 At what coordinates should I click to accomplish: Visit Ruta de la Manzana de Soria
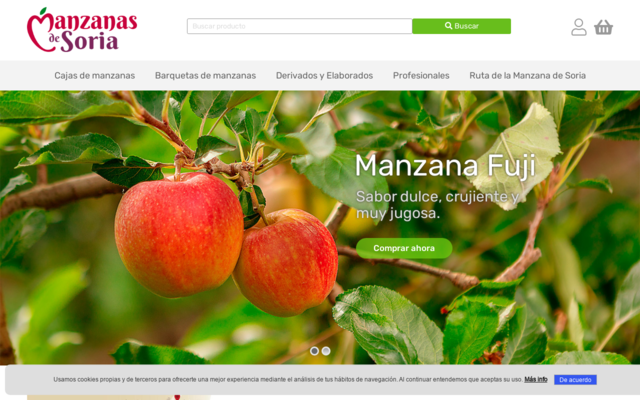point(527,76)
